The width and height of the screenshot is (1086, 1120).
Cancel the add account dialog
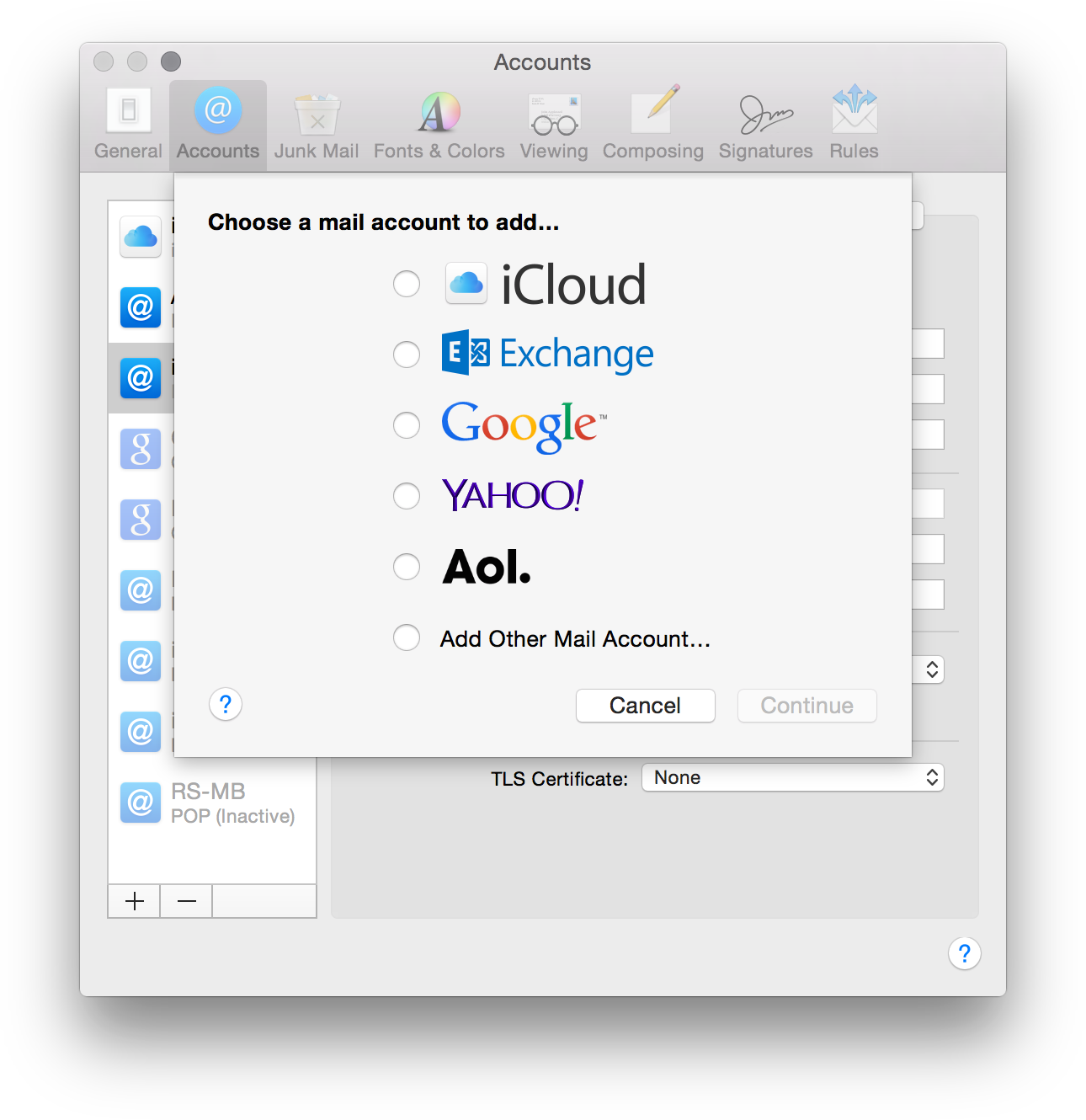coord(646,706)
